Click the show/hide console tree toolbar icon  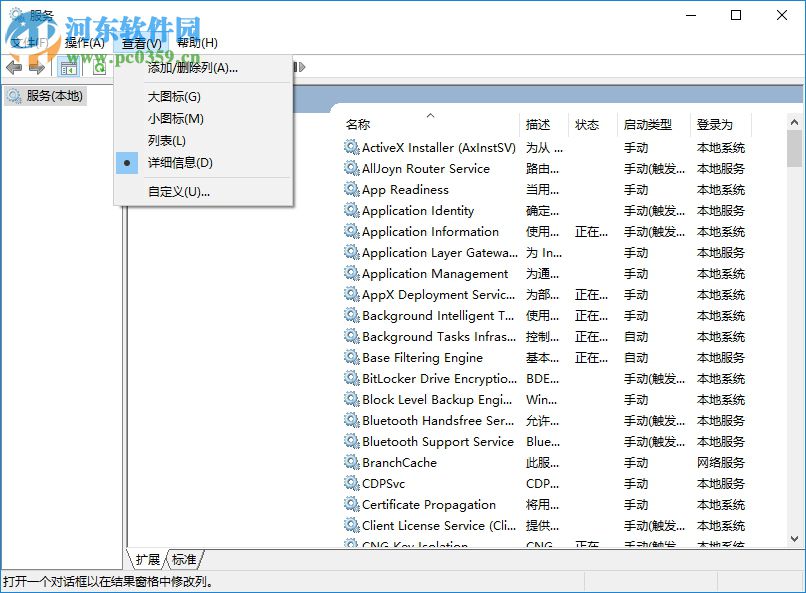pyautogui.click(x=68, y=67)
